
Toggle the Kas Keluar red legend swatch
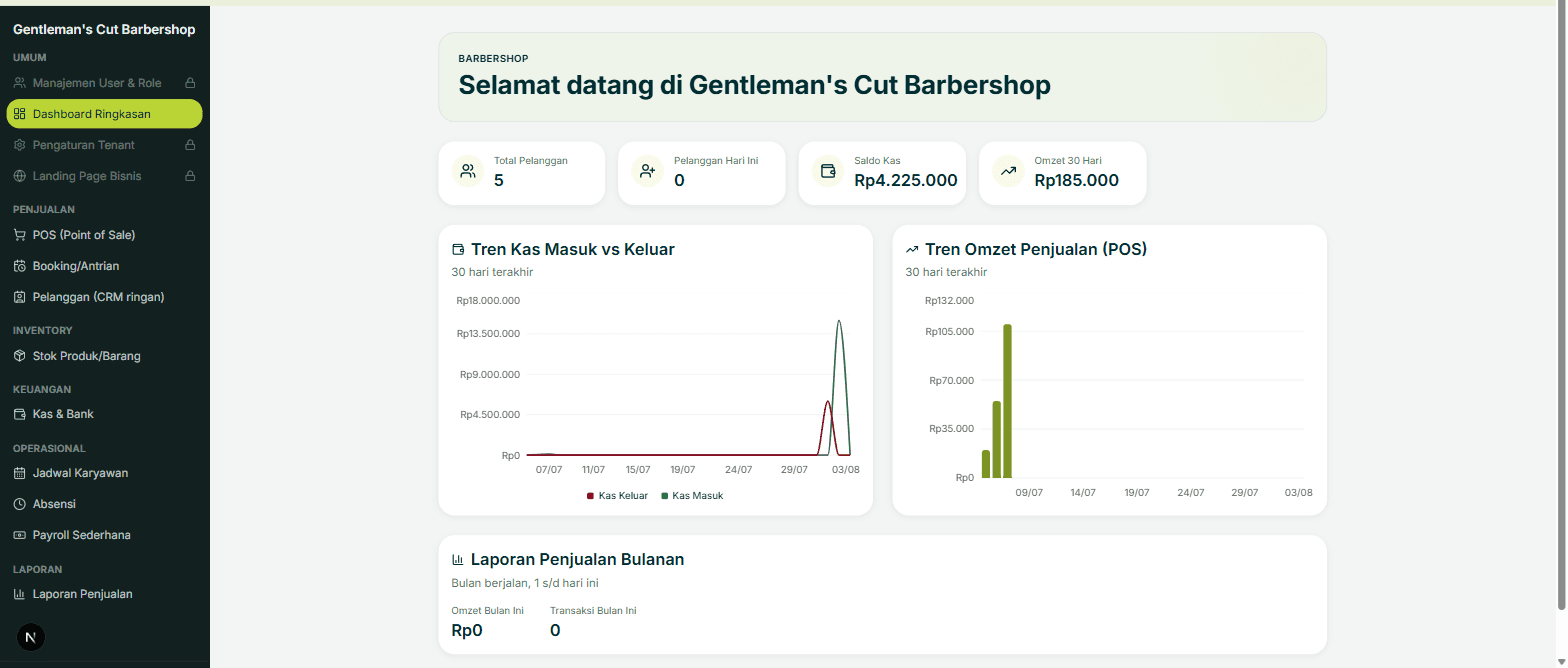click(x=590, y=496)
